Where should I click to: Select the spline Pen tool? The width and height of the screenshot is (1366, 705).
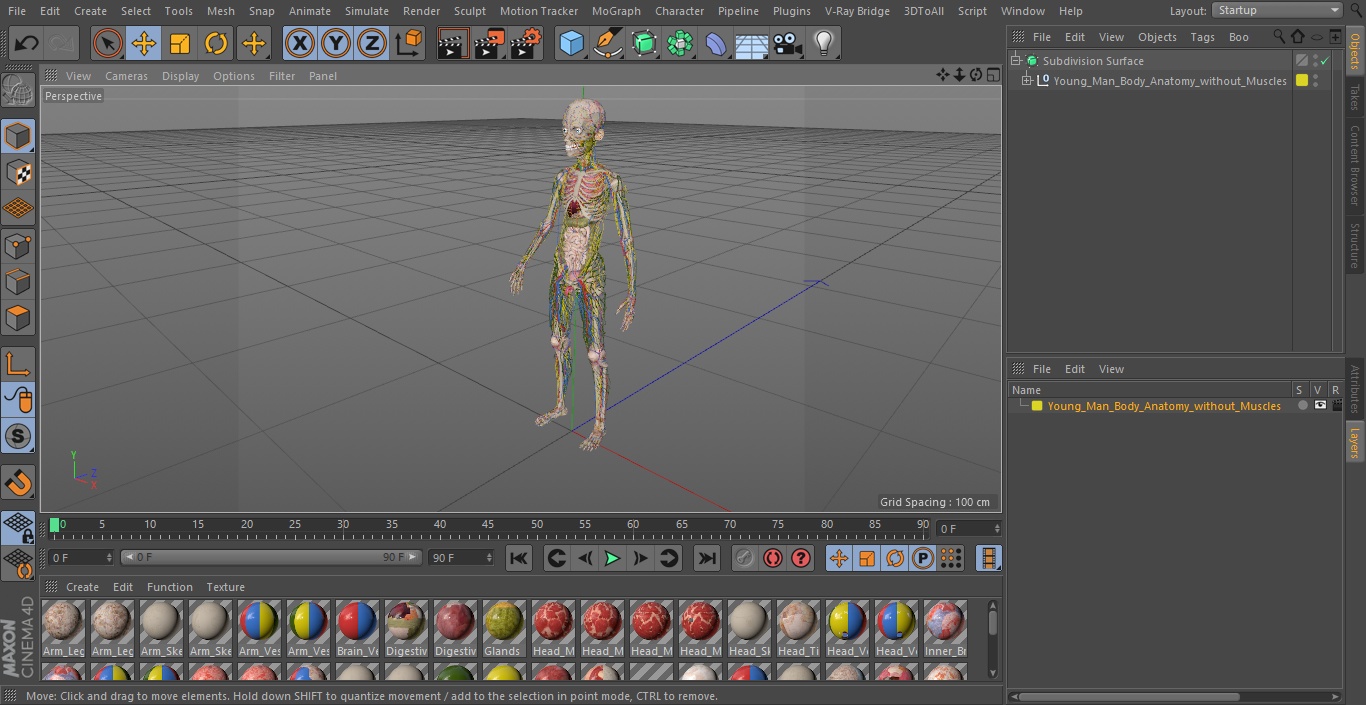coord(607,43)
